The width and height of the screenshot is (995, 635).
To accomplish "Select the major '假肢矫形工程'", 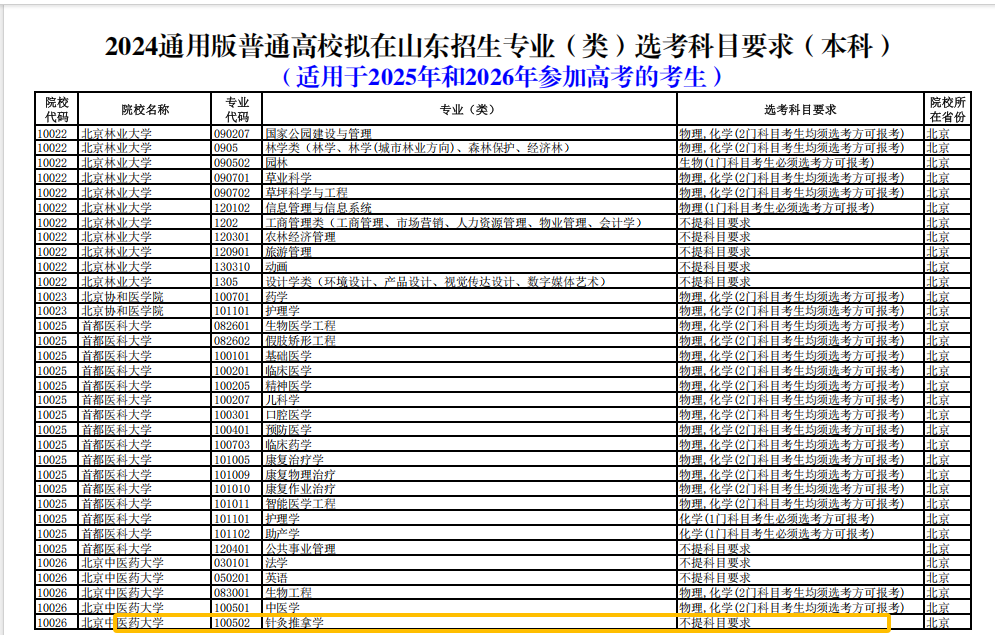I will tap(301, 341).
